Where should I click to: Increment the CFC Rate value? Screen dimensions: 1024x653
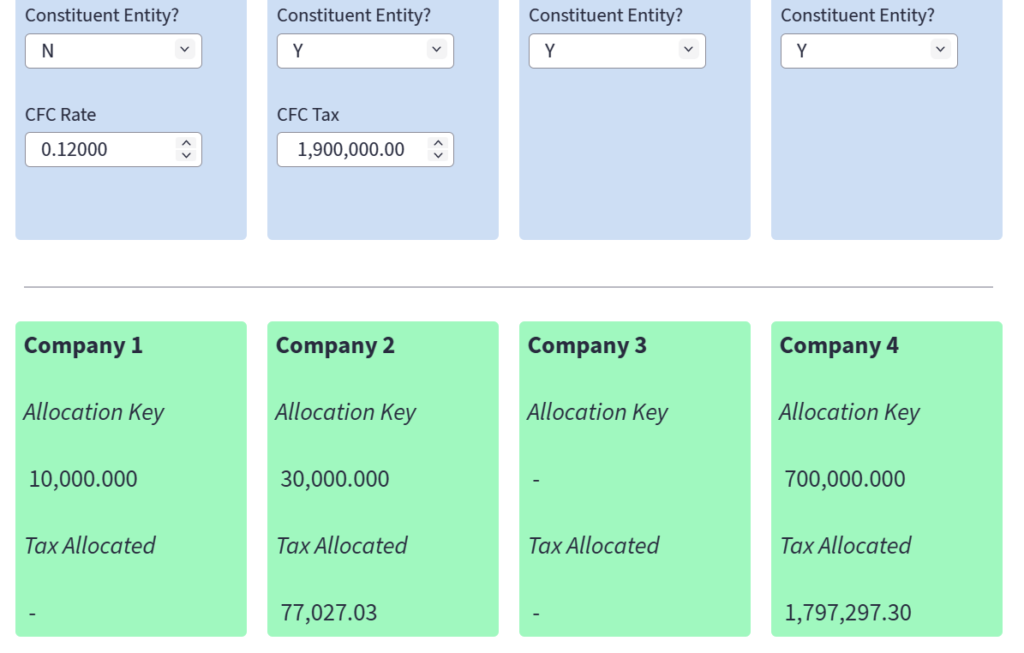tap(185, 143)
